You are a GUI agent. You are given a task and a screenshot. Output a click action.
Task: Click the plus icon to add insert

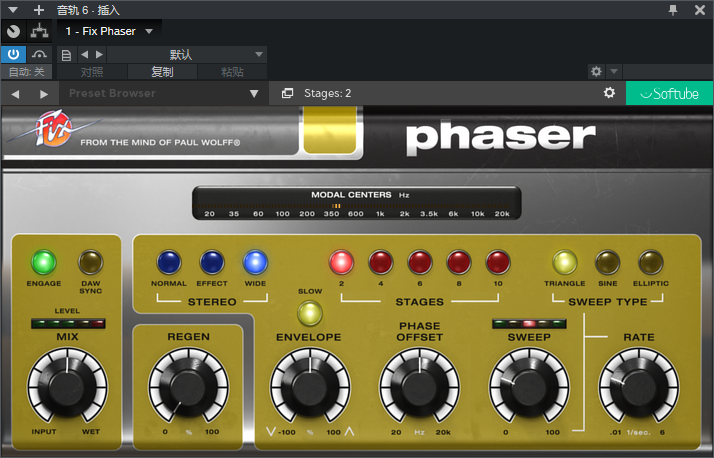[39, 10]
